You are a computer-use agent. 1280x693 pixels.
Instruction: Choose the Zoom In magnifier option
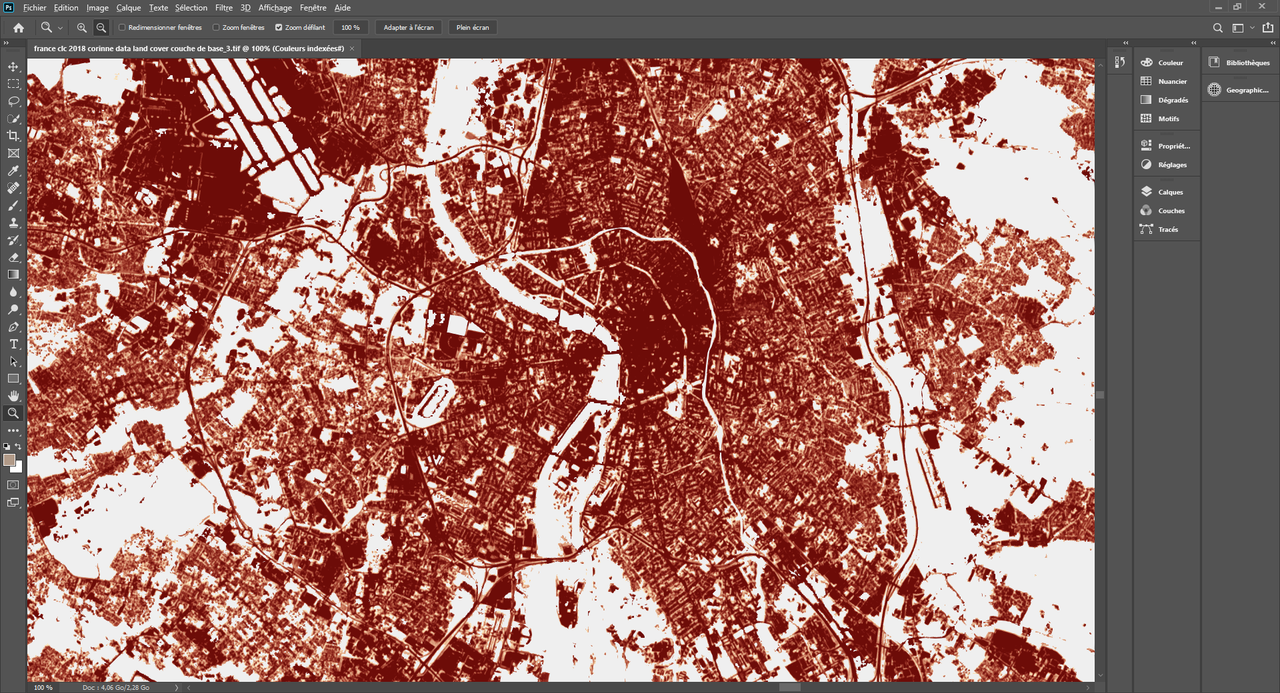pyautogui.click(x=82, y=27)
